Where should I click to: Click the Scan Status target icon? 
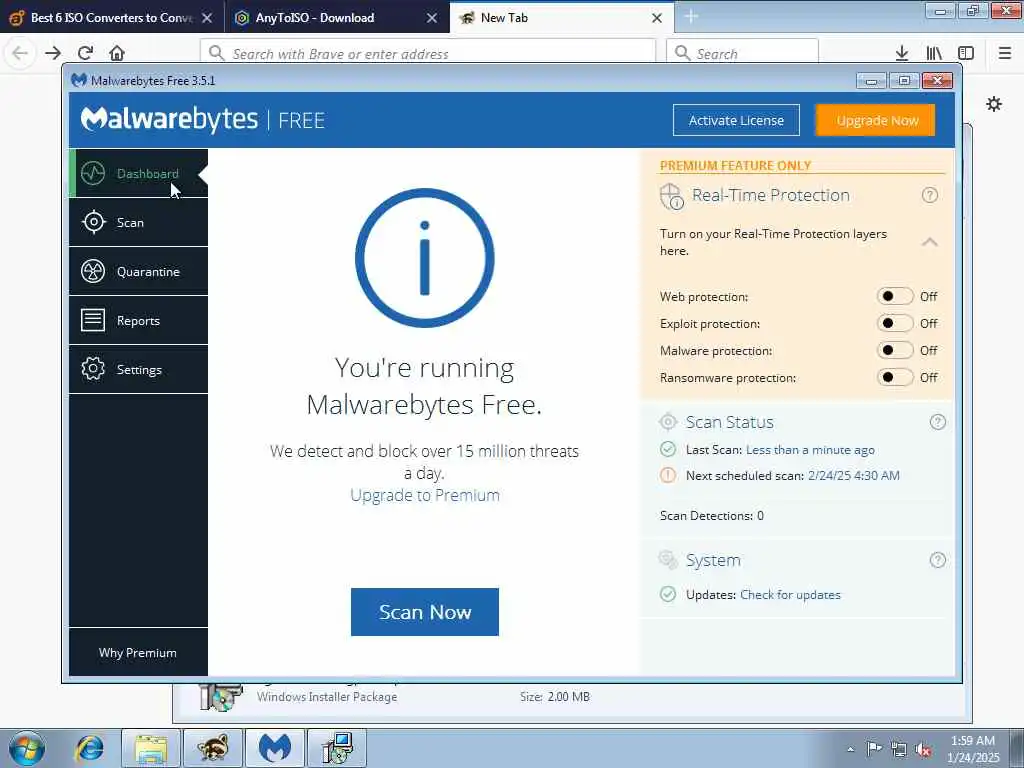pos(668,422)
